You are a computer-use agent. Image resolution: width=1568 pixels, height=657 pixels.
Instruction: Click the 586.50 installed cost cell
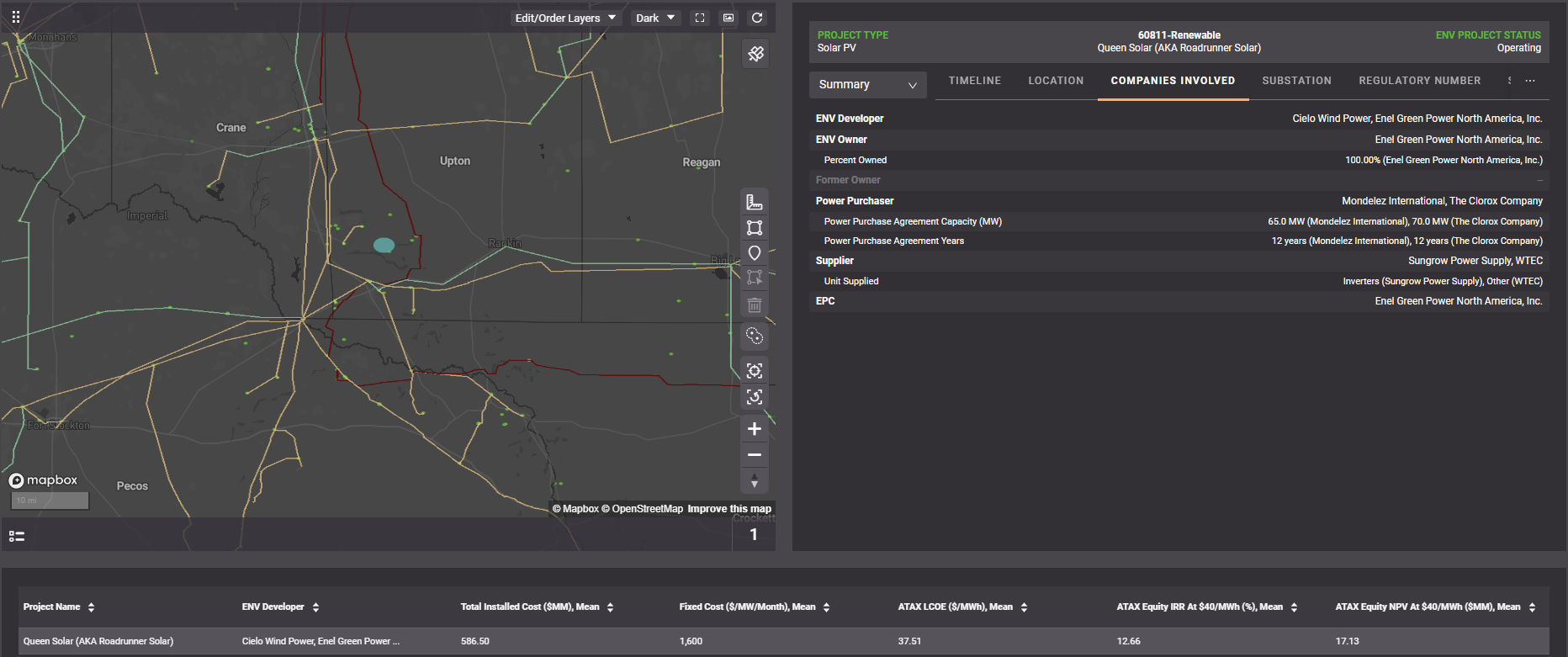475,641
